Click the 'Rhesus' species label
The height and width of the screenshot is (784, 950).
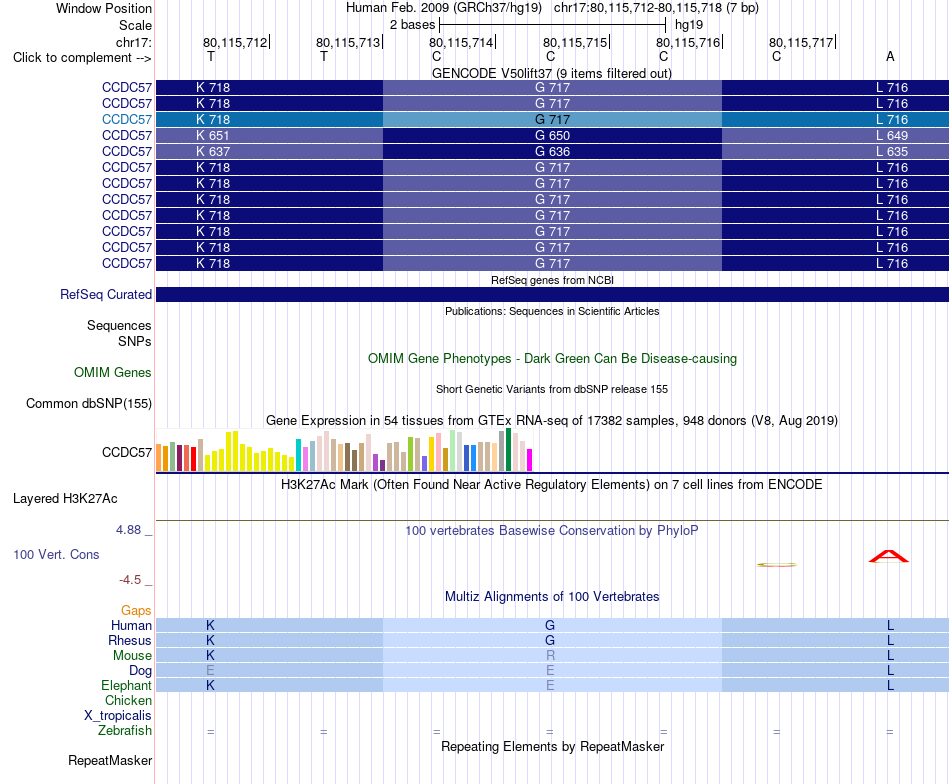point(130,640)
